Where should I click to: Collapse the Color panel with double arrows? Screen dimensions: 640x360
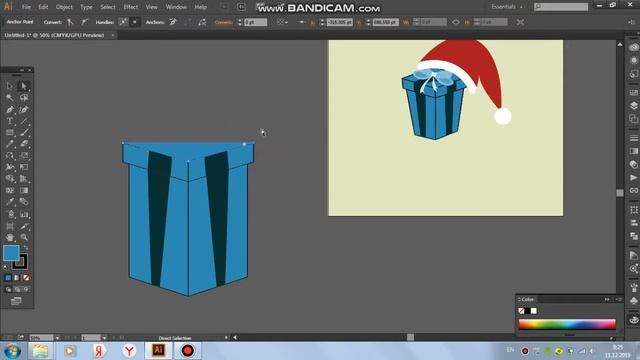click(x=607, y=300)
